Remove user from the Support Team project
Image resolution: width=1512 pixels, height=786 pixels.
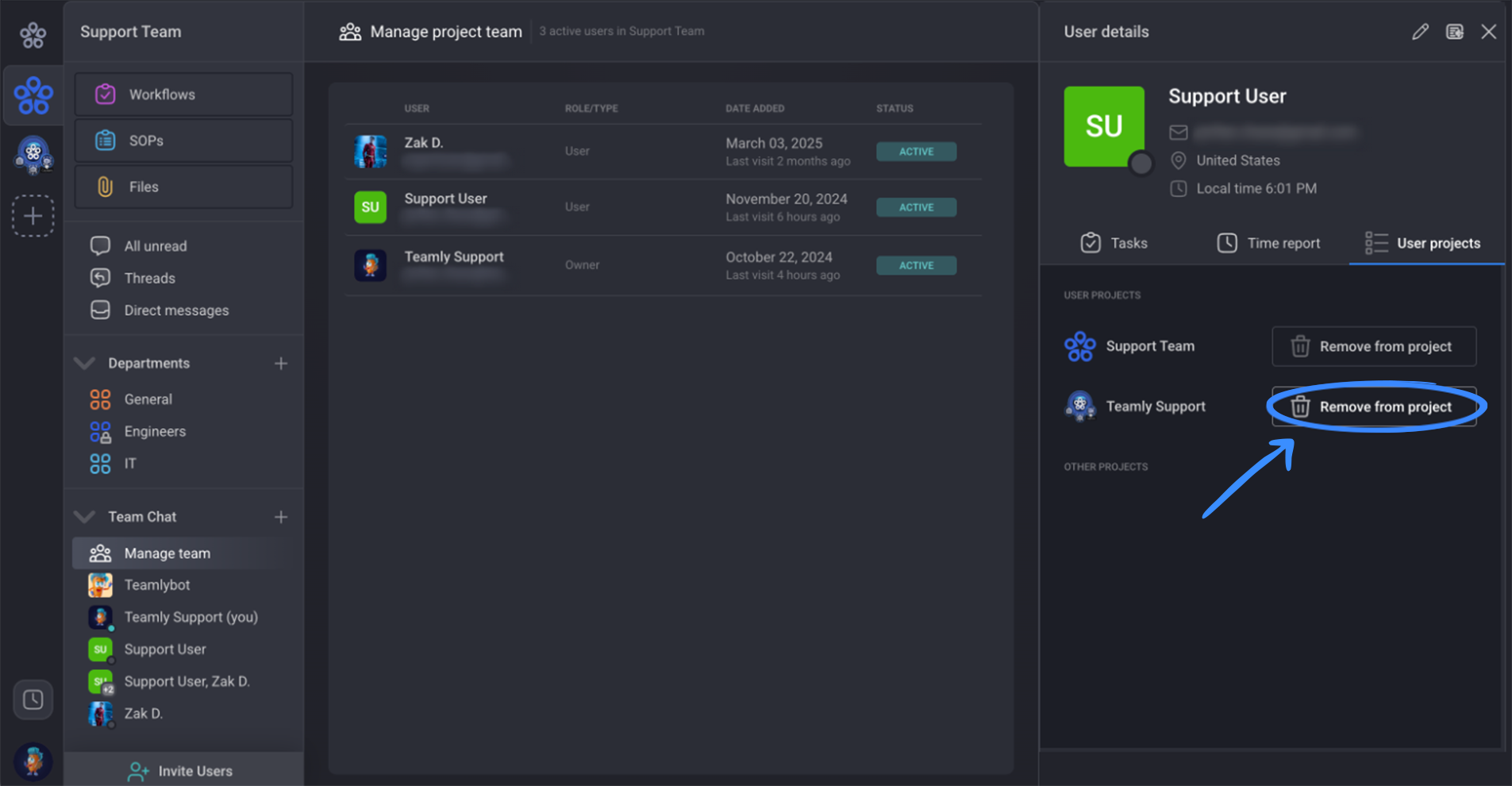1374,346
